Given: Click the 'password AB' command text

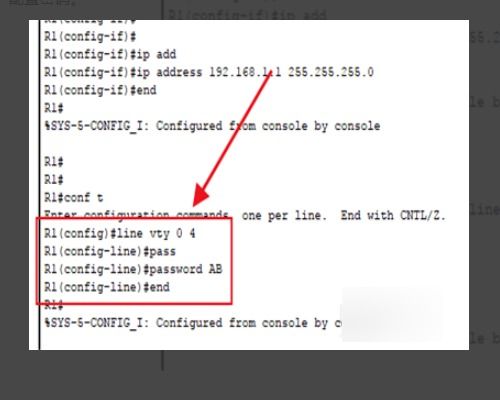Looking at the screenshot, I should tap(185, 269).
